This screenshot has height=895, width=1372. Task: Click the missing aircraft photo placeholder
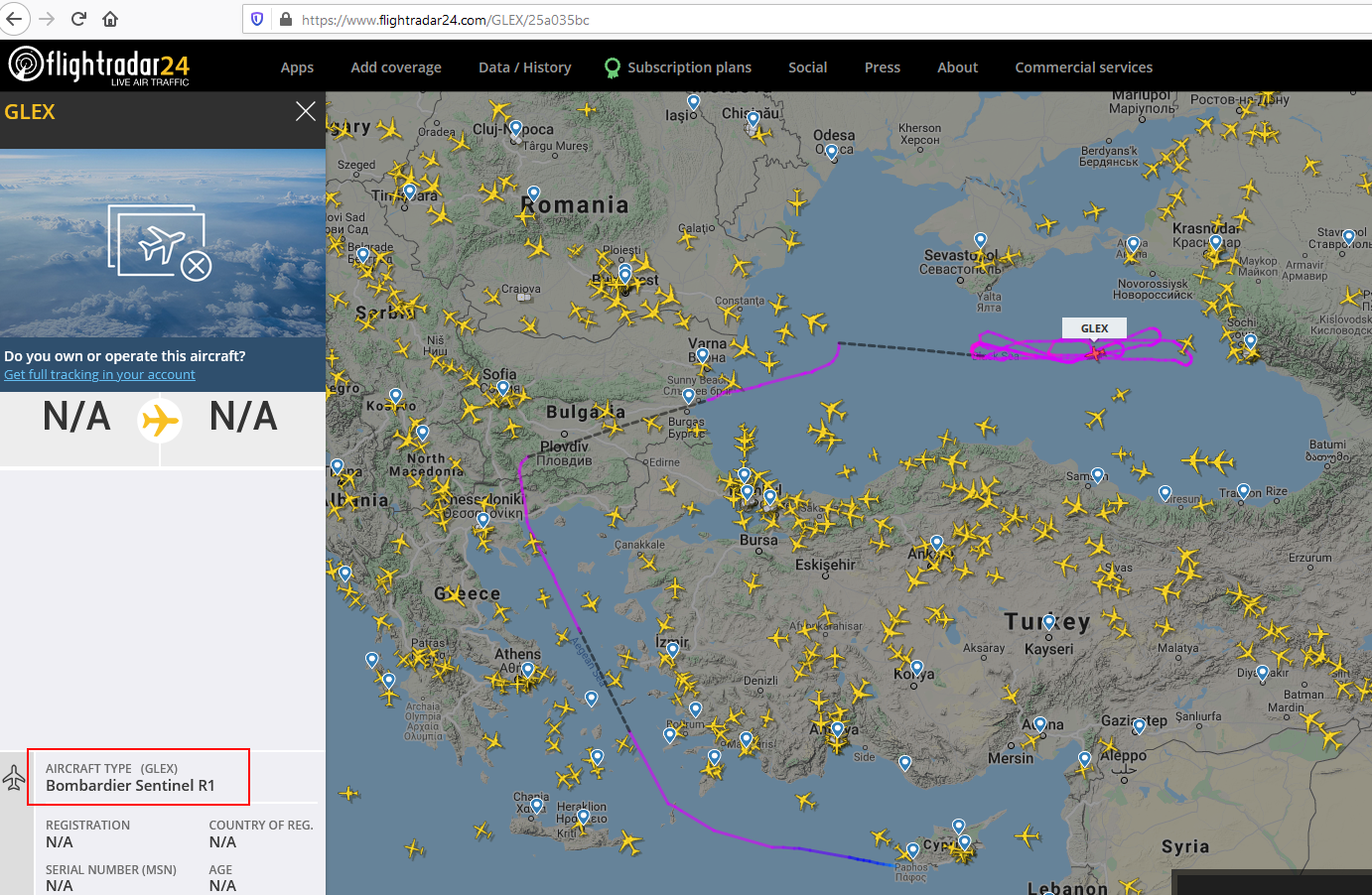[x=160, y=243]
